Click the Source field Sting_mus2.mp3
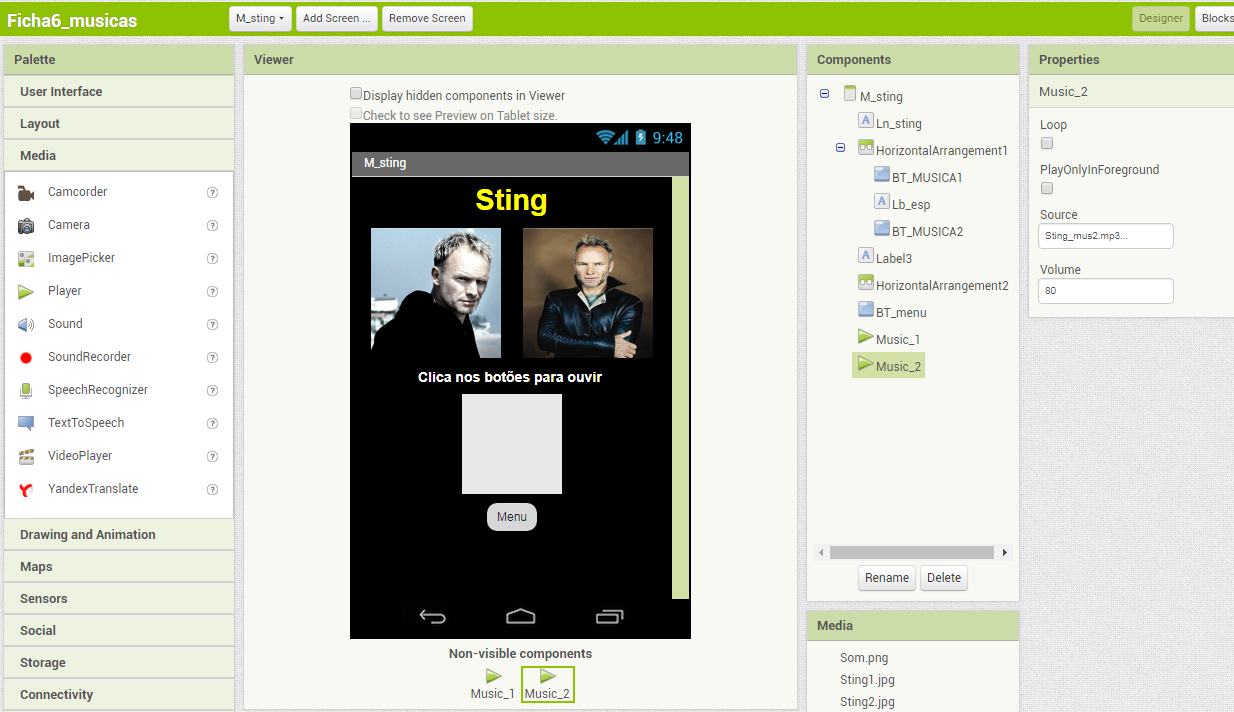This screenshot has height=712, width=1234. click(x=1106, y=236)
